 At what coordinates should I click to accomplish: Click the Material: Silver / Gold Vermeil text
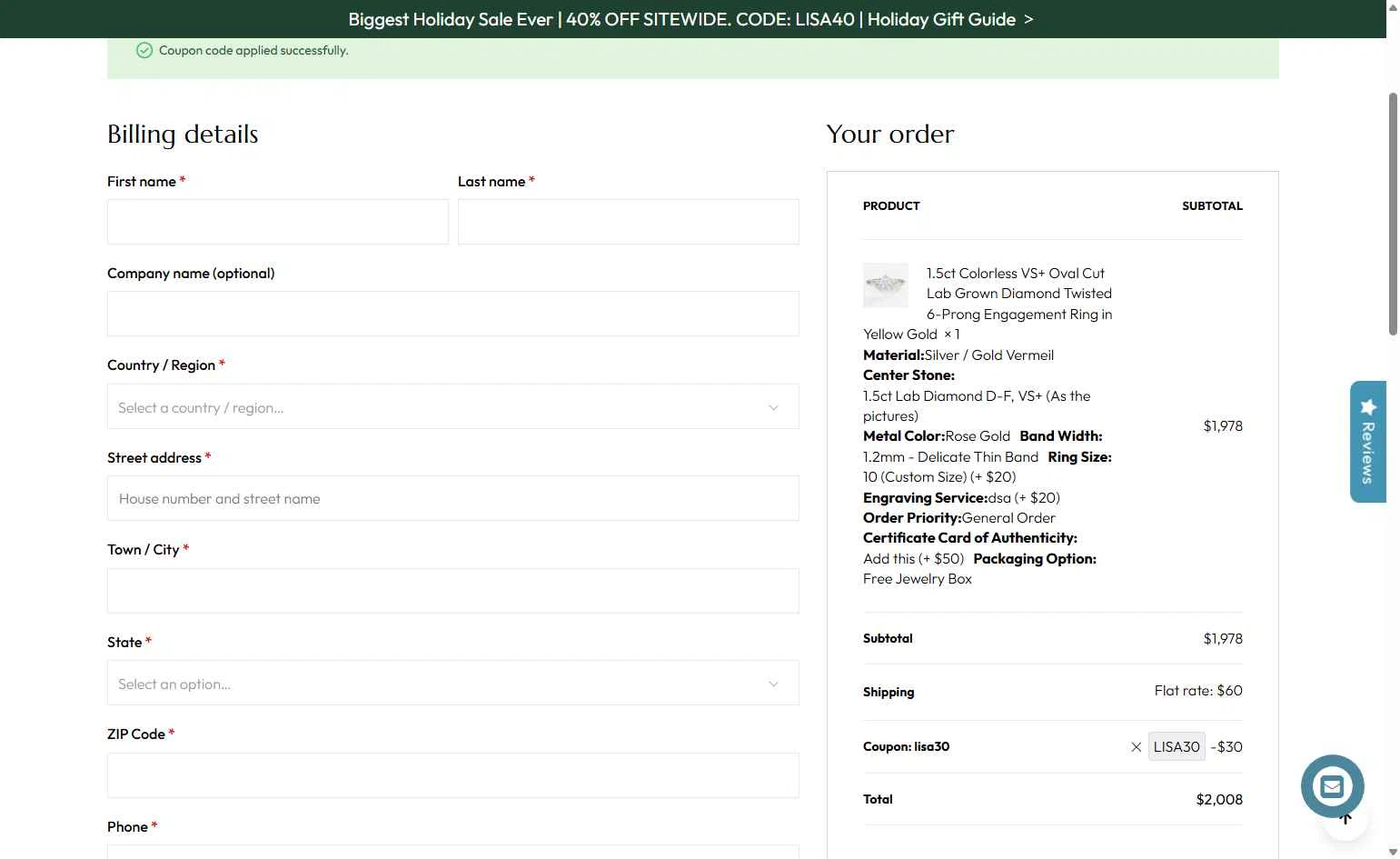click(958, 355)
